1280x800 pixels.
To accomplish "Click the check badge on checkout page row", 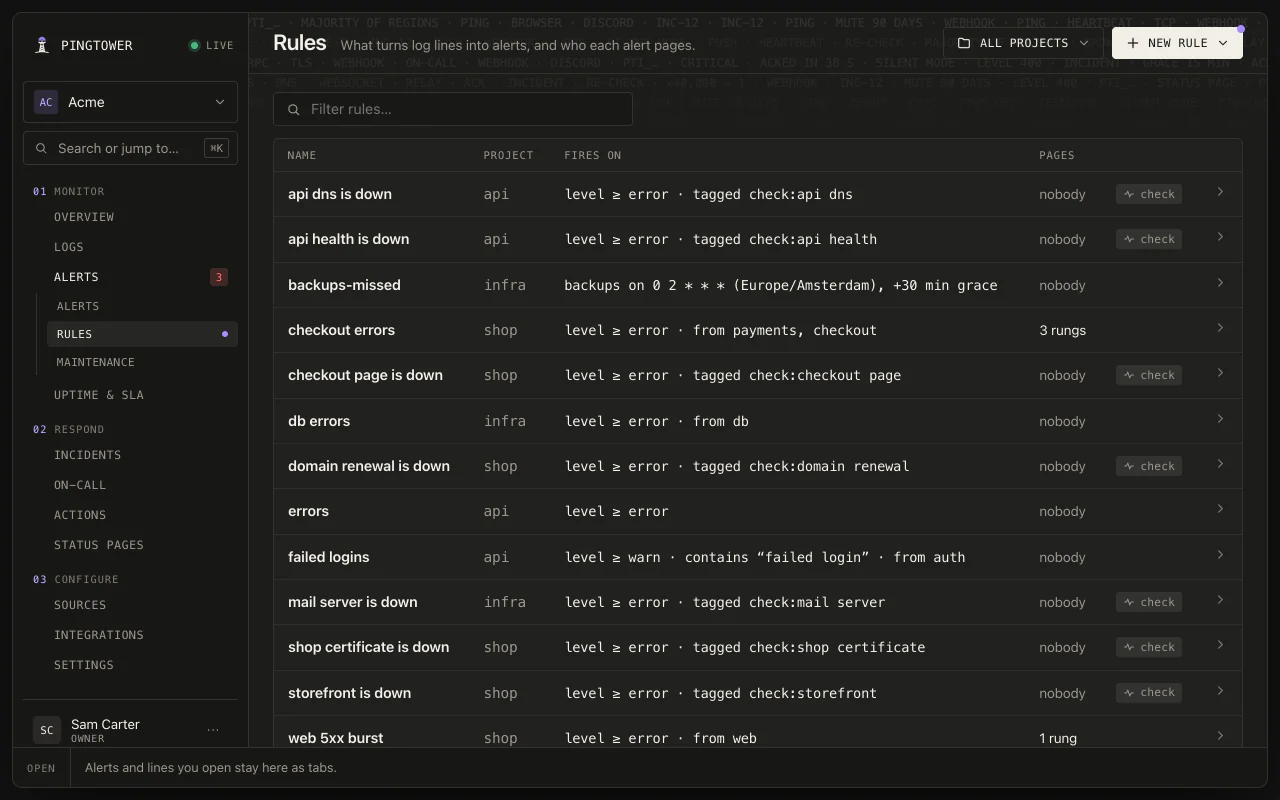I will 1149,375.
